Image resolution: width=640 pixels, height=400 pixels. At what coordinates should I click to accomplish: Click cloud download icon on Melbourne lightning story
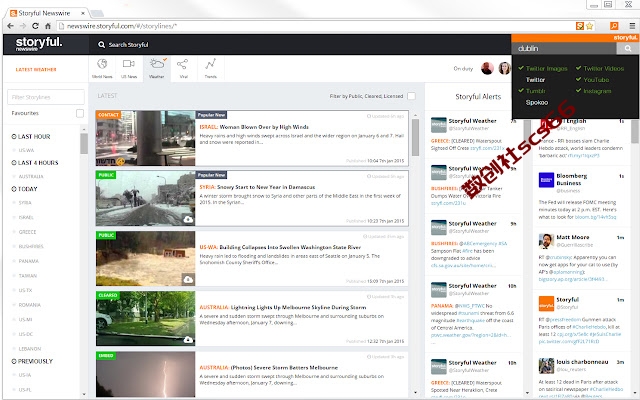(188, 340)
